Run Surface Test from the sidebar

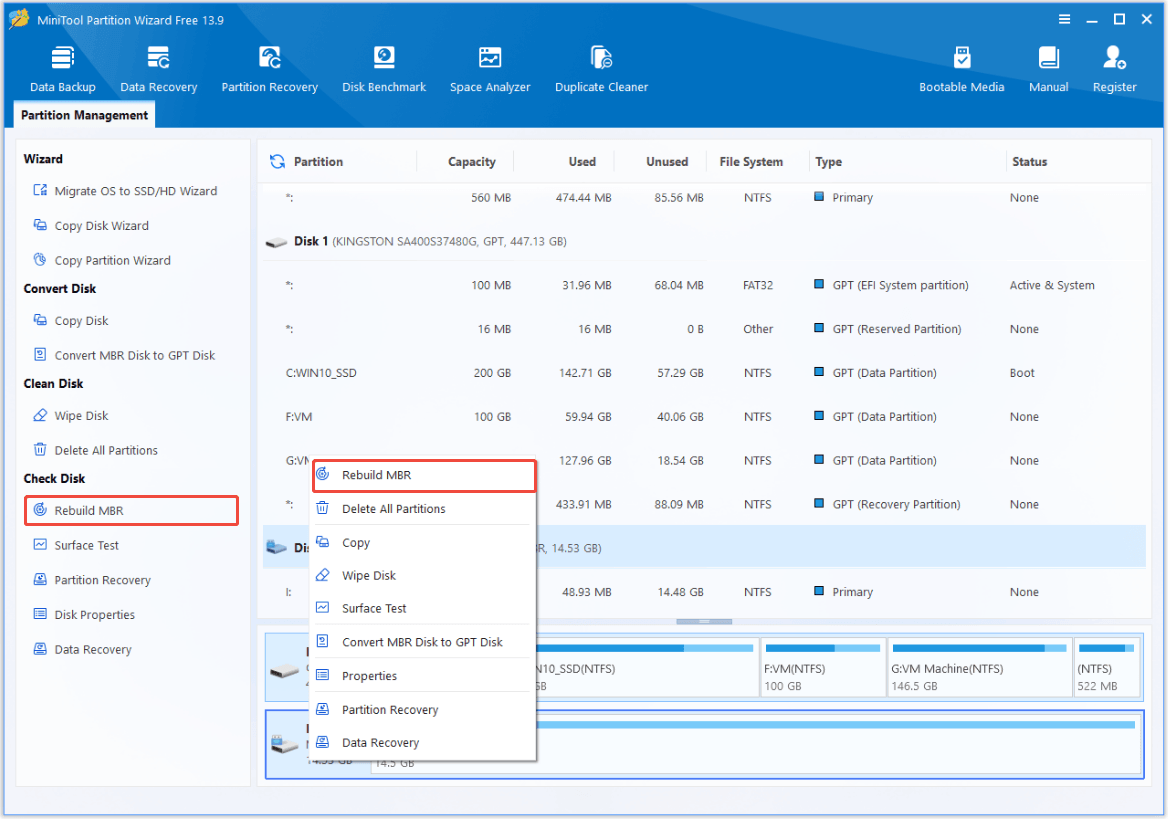tap(76, 546)
